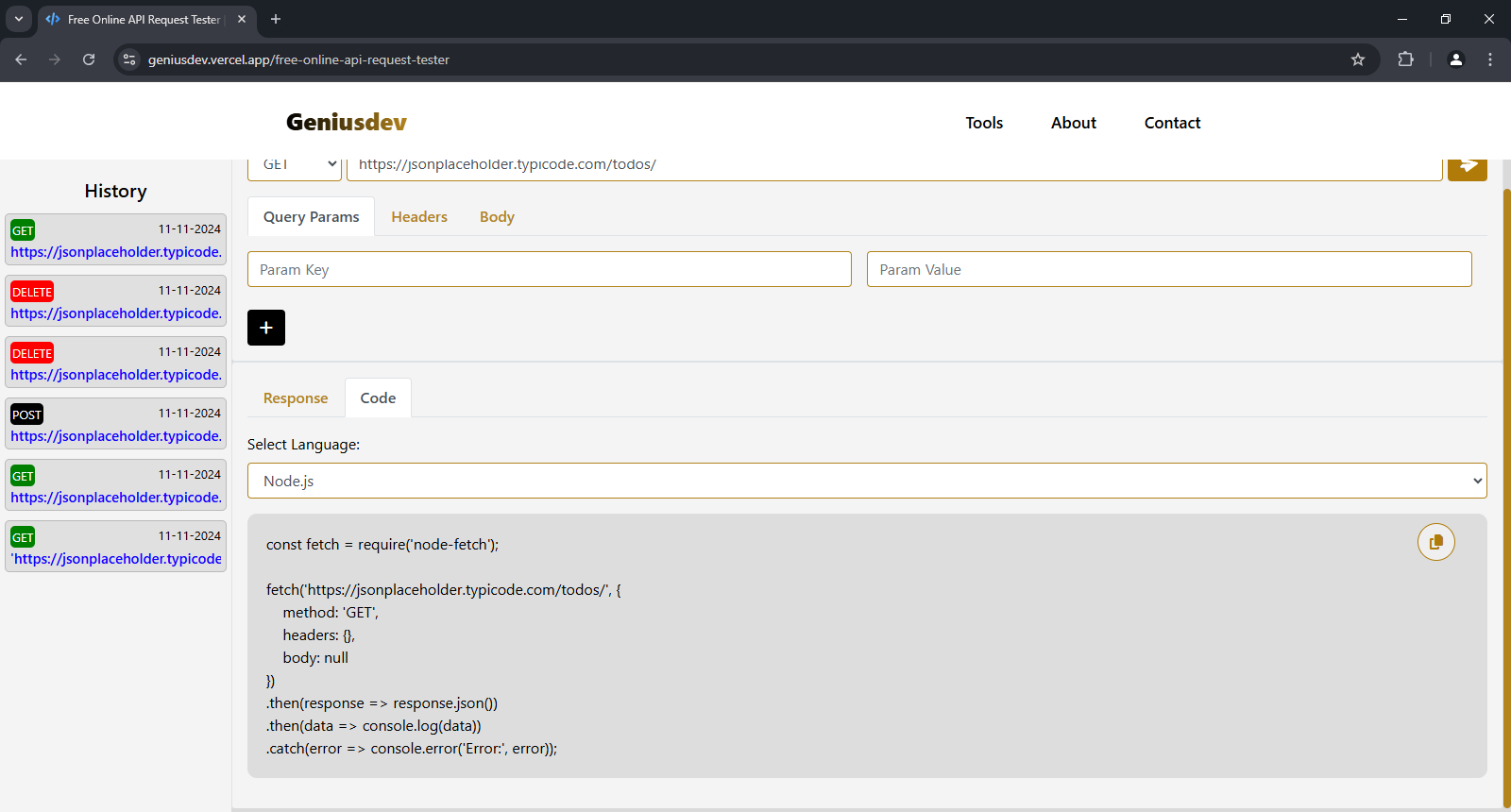The image size is (1511, 812).
Task: Open the browser extensions menu
Action: tap(1405, 59)
